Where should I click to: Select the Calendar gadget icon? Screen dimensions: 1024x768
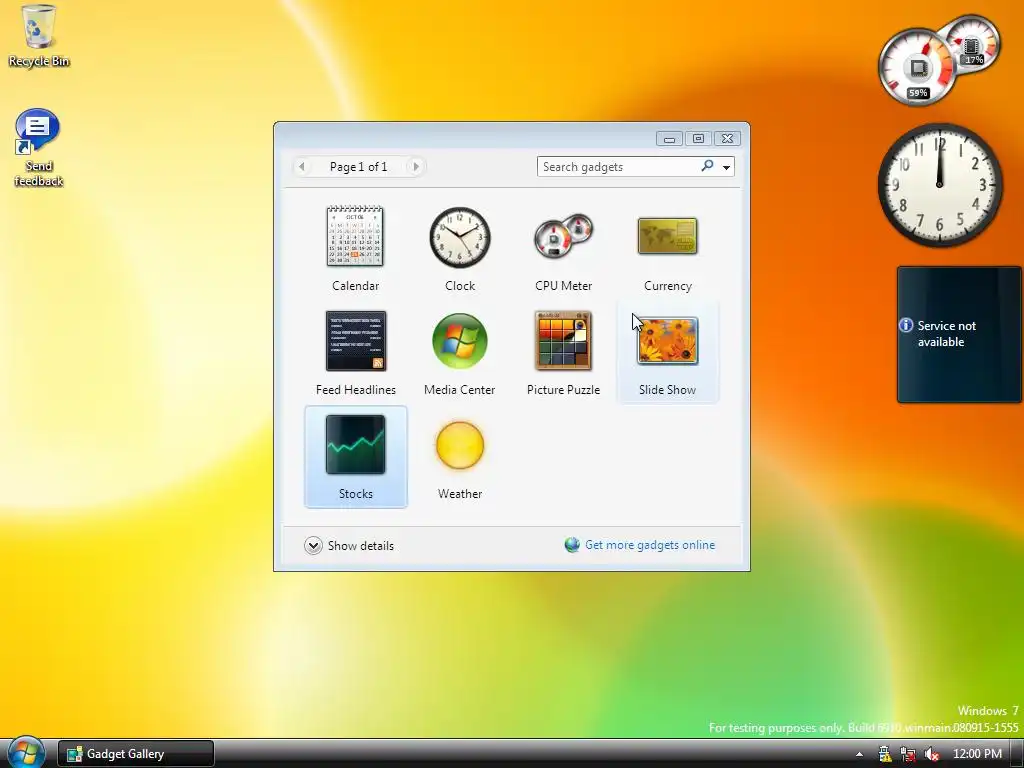pyautogui.click(x=355, y=236)
